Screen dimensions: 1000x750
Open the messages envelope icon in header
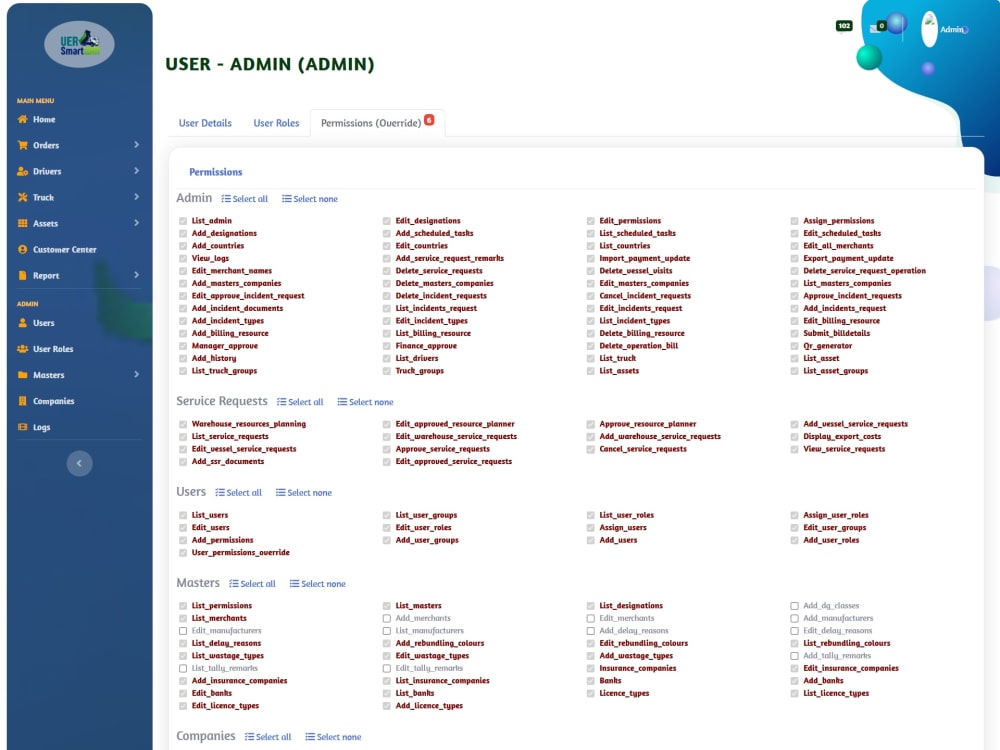pyautogui.click(x=875, y=28)
